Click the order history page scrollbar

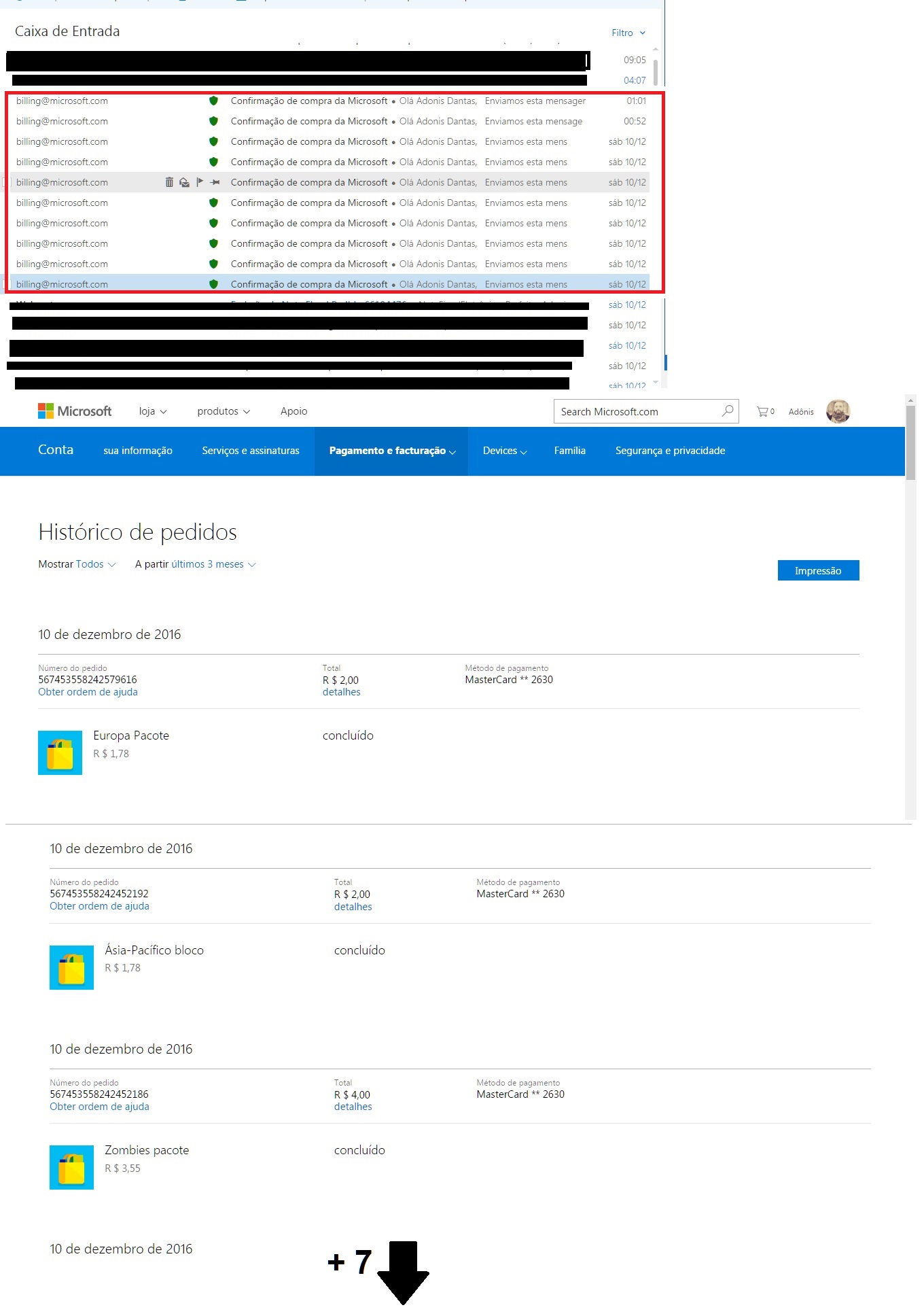910,442
